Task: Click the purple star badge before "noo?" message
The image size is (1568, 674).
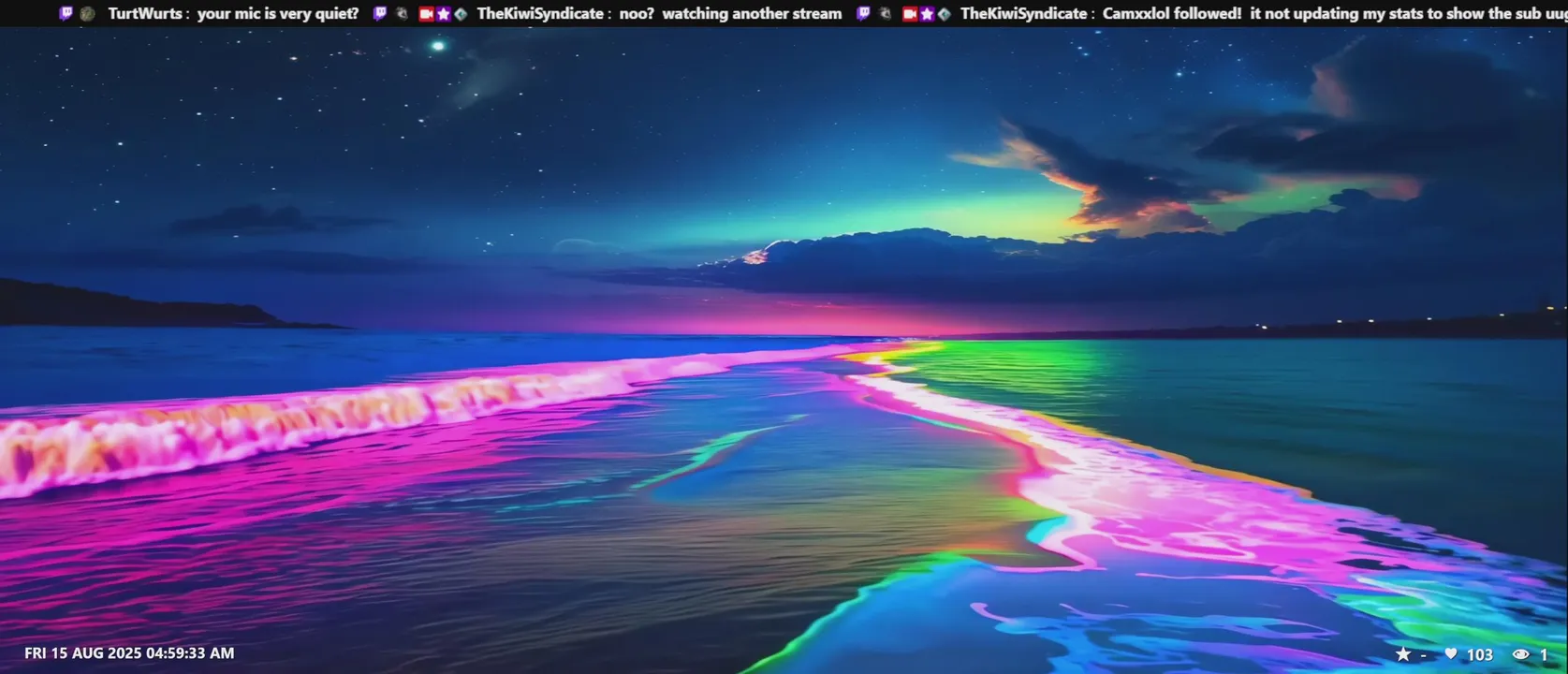Action: click(x=444, y=14)
